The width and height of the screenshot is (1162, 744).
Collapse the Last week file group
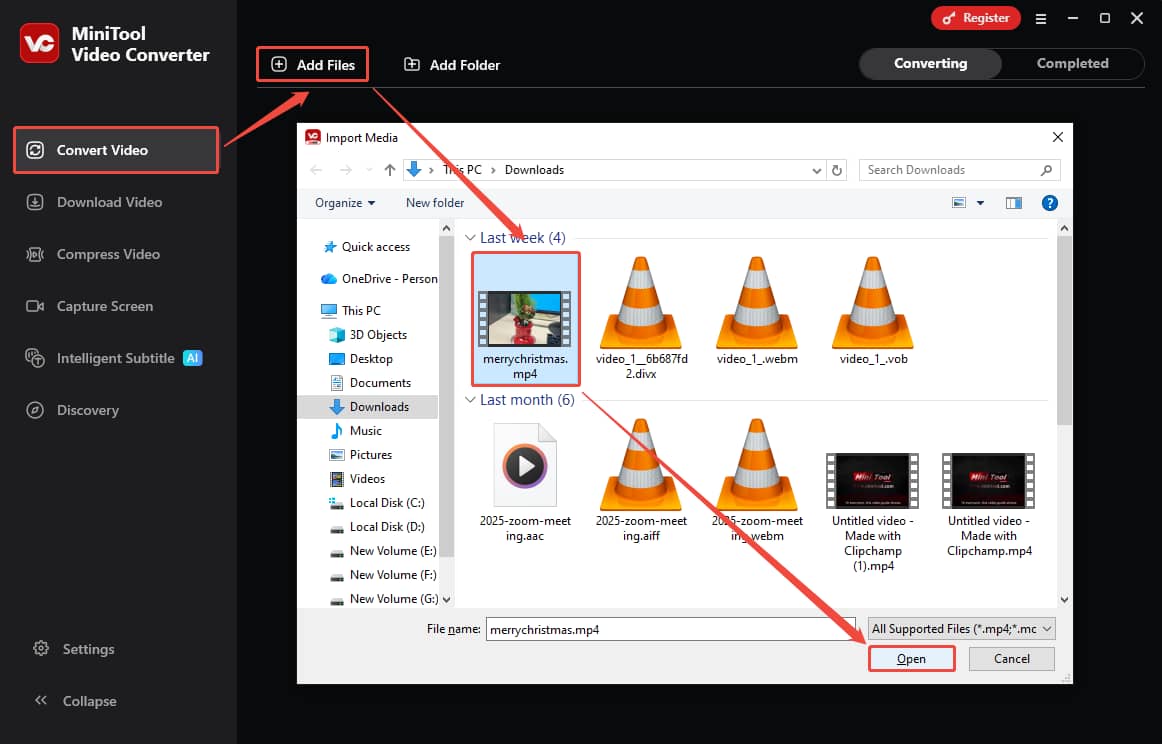(x=469, y=237)
